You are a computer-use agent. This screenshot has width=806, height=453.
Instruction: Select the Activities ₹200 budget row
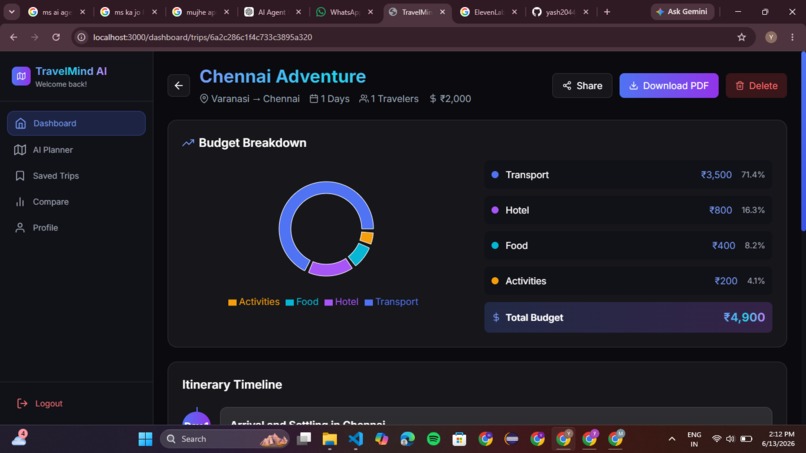tap(628, 281)
